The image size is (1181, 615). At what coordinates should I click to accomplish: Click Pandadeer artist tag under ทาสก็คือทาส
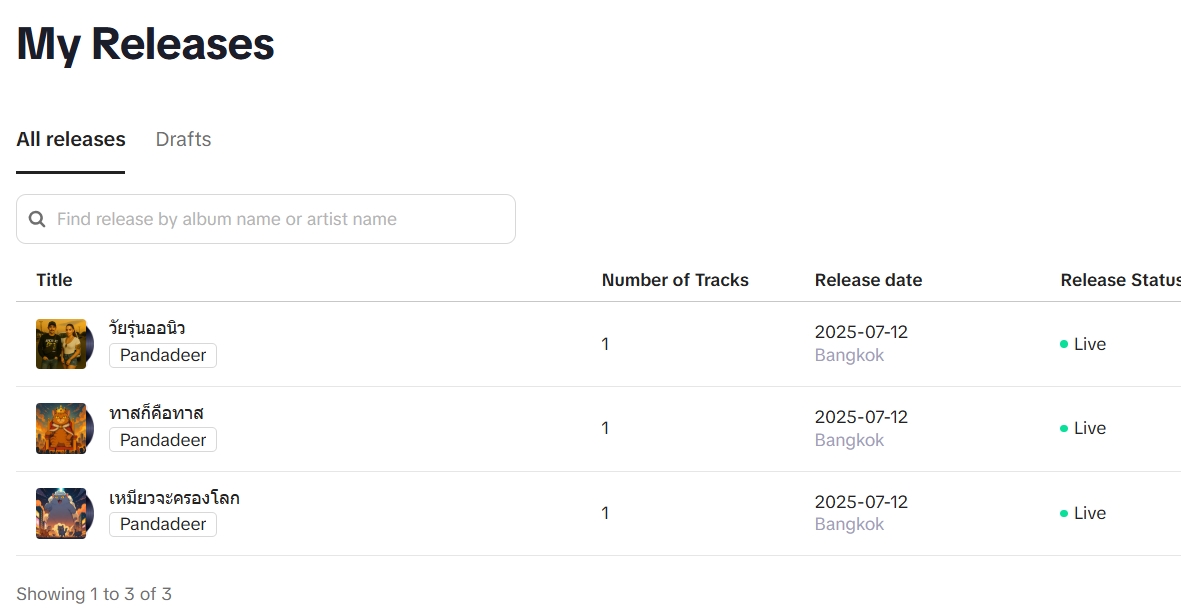coord(163,440)
